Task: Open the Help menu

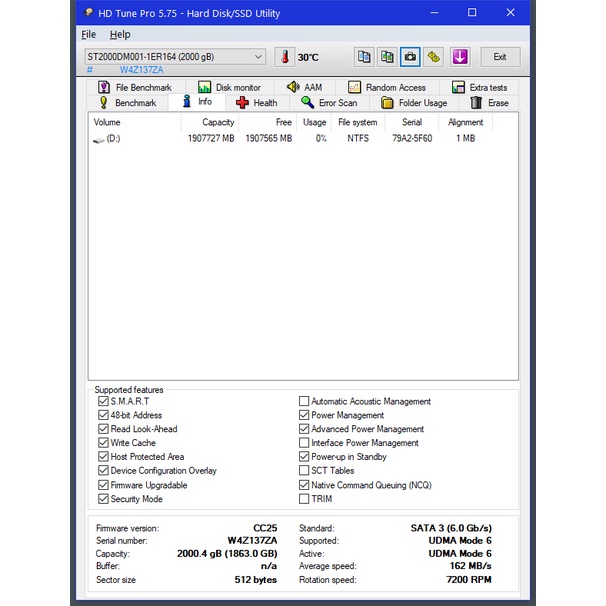Action: pyautogui.click(x=120, y=34)
